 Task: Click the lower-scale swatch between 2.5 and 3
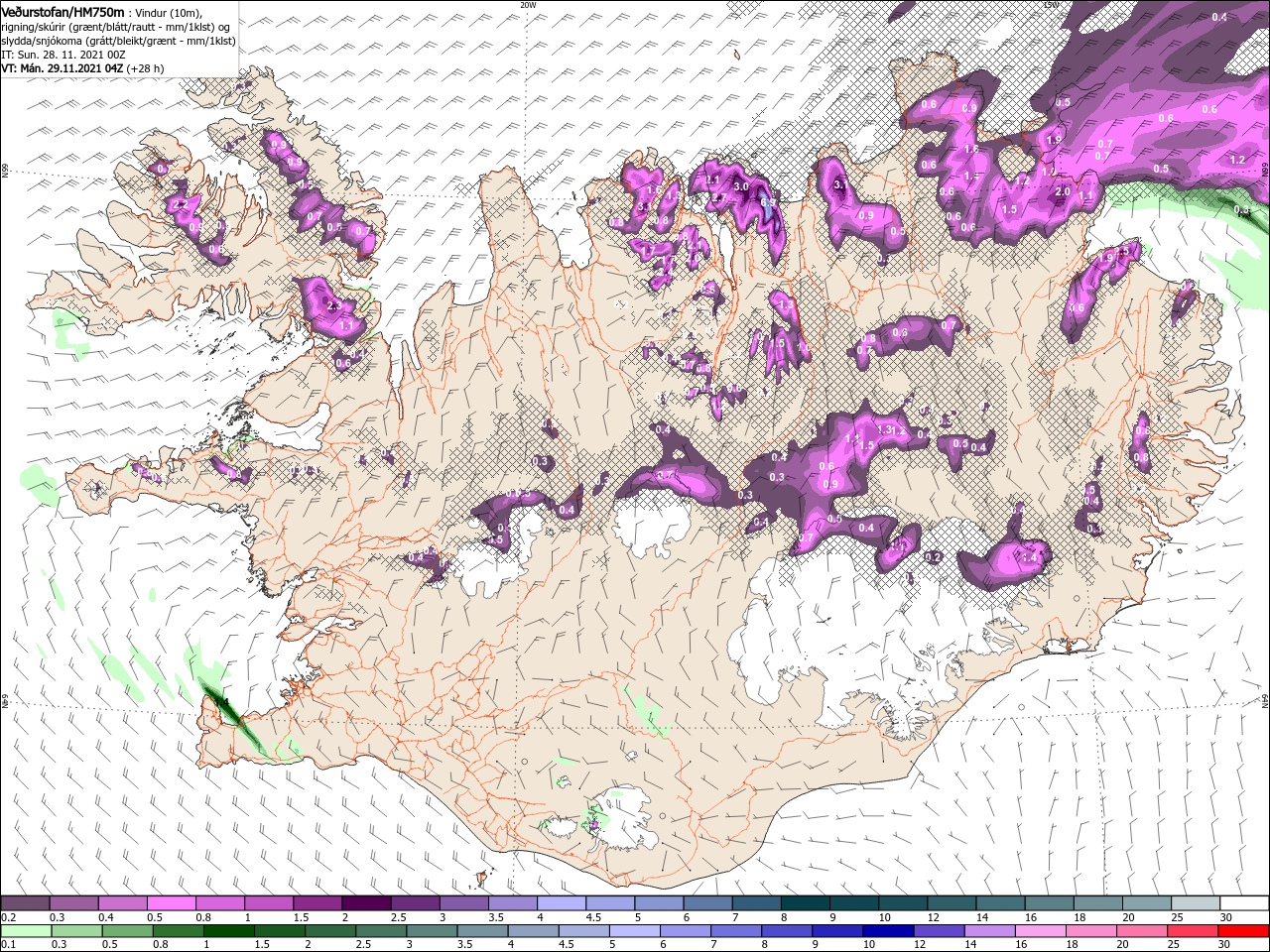(x=381, y=931)
